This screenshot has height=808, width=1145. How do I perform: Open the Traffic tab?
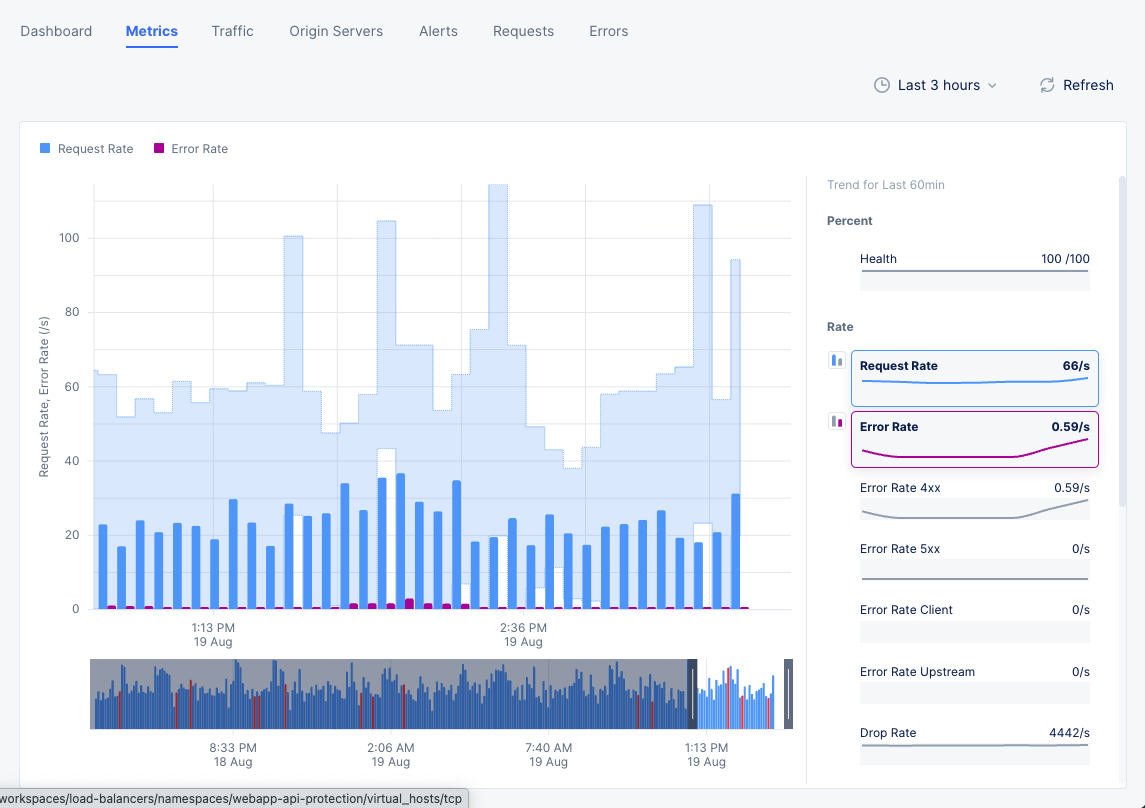click(232, 31)
